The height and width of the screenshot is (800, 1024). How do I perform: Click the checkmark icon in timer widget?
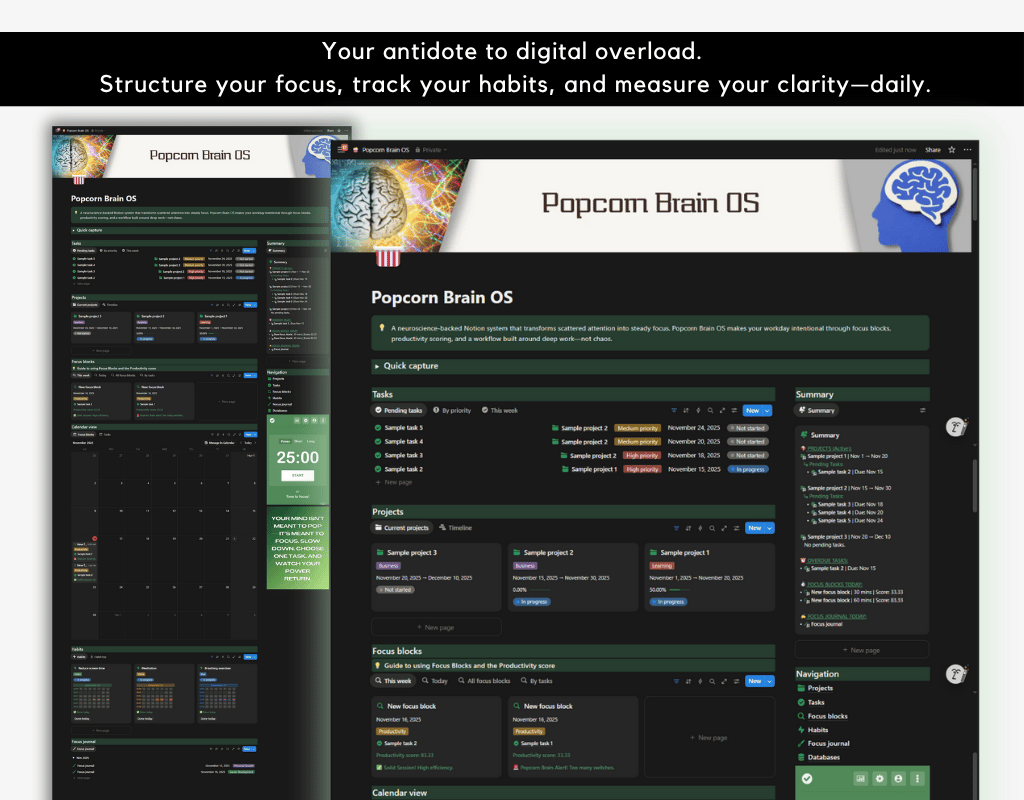click(x=807, y=778)
